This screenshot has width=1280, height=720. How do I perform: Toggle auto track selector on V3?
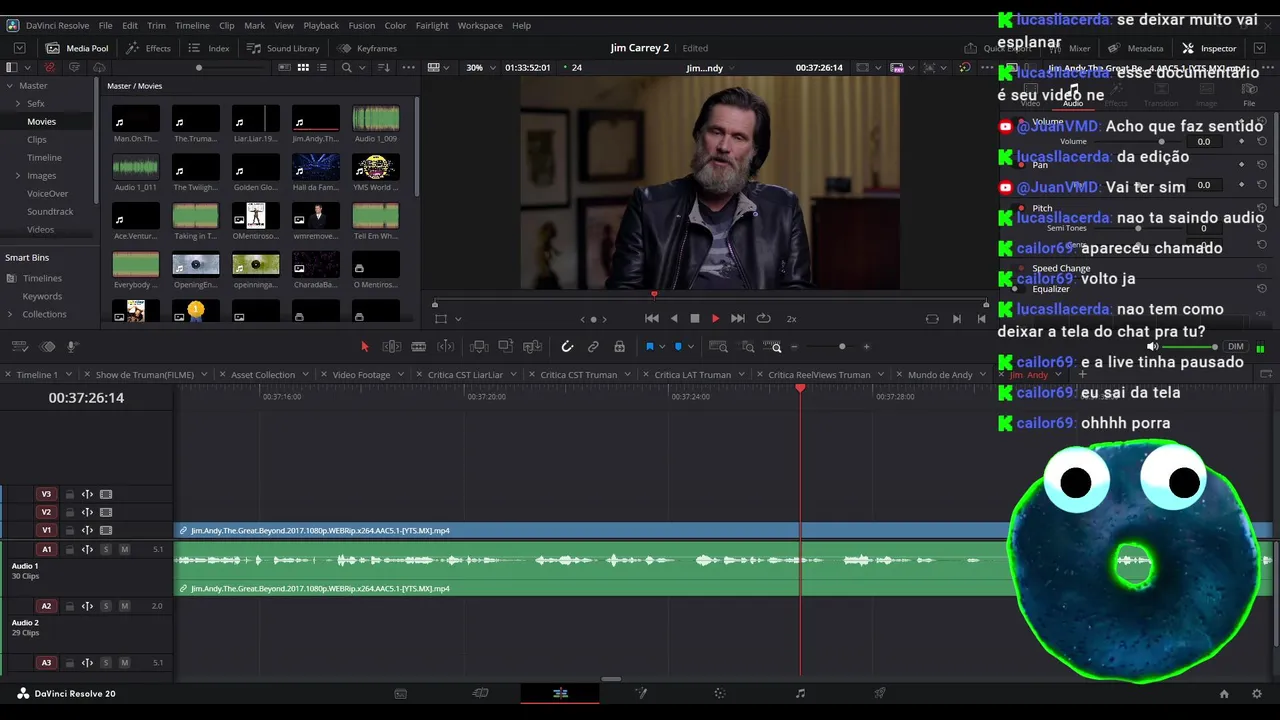coord(87,494)
